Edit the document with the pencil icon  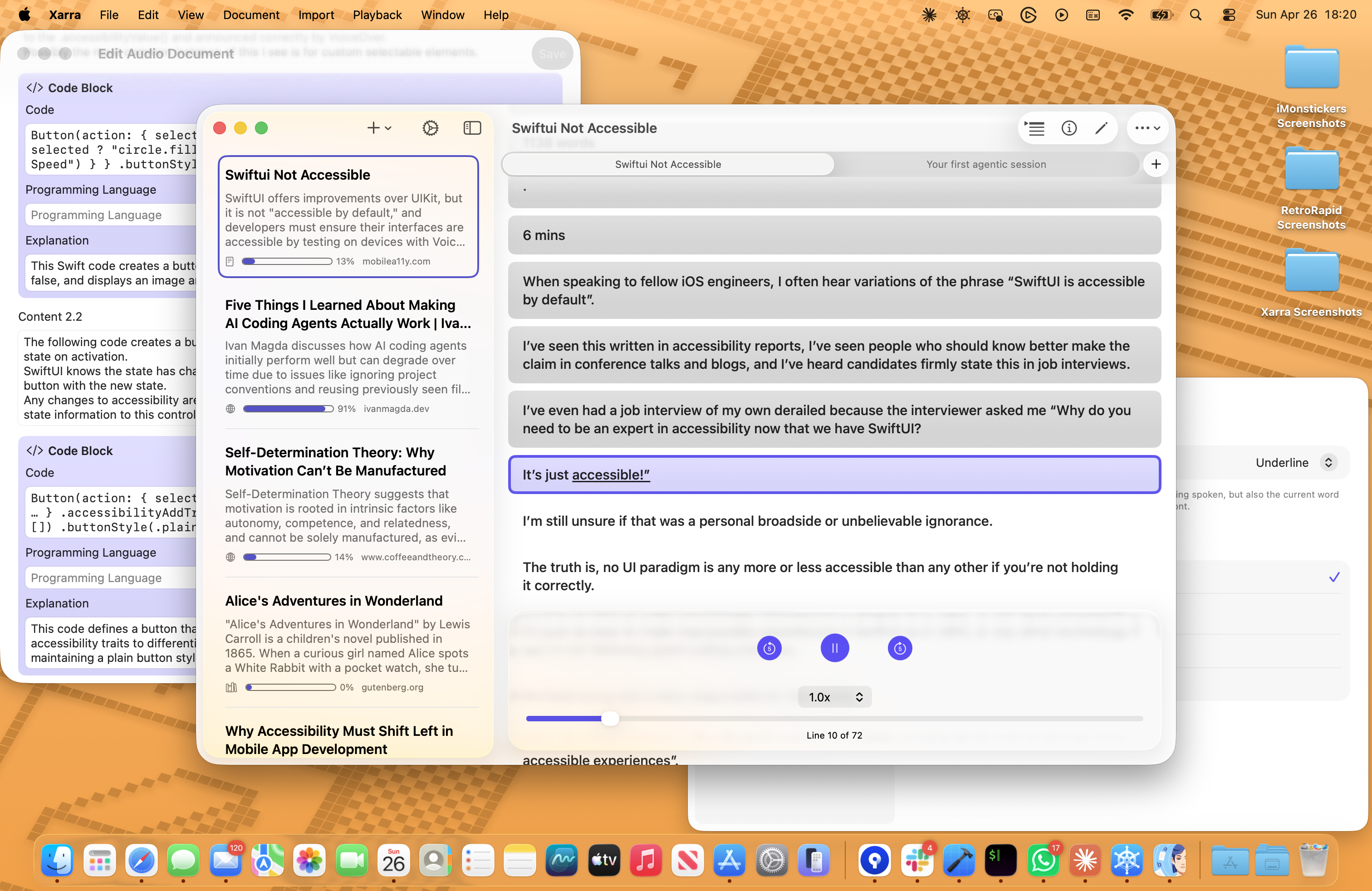(1101, 128)
